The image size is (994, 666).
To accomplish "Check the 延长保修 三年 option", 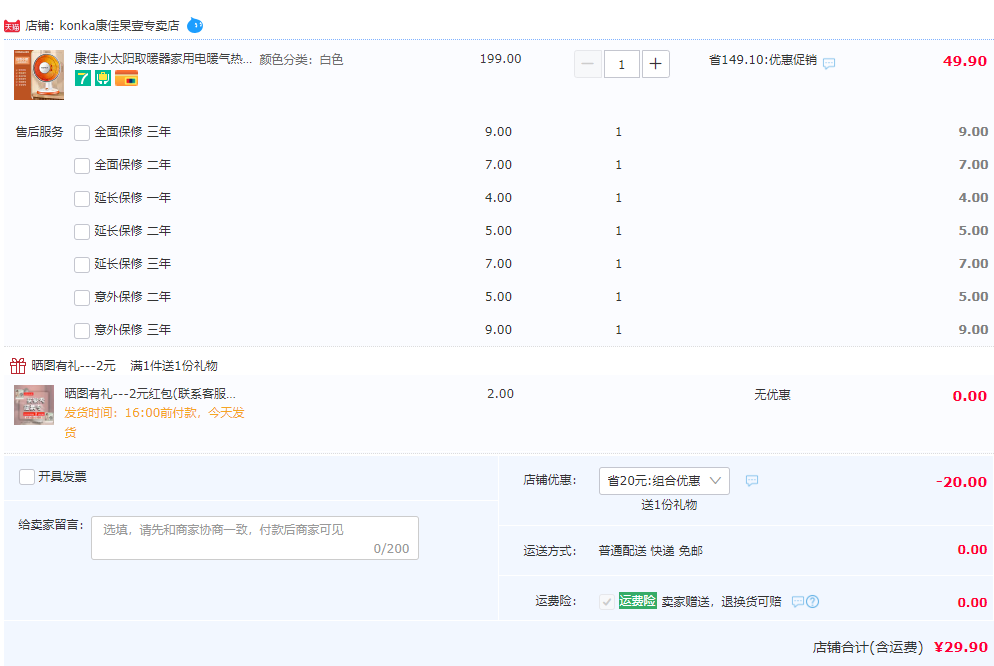I will click(82, 264).
